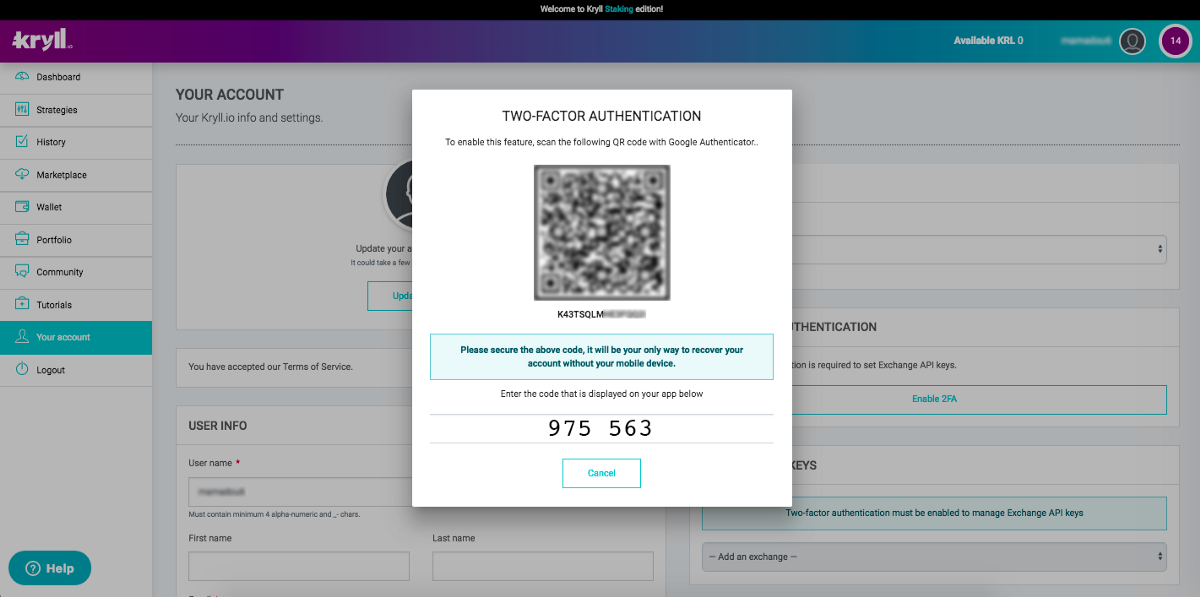The width and height of the screenshot is (1200, 597).
Task: Cancel the two-factor authentication dialog
Action: [601, 473]
